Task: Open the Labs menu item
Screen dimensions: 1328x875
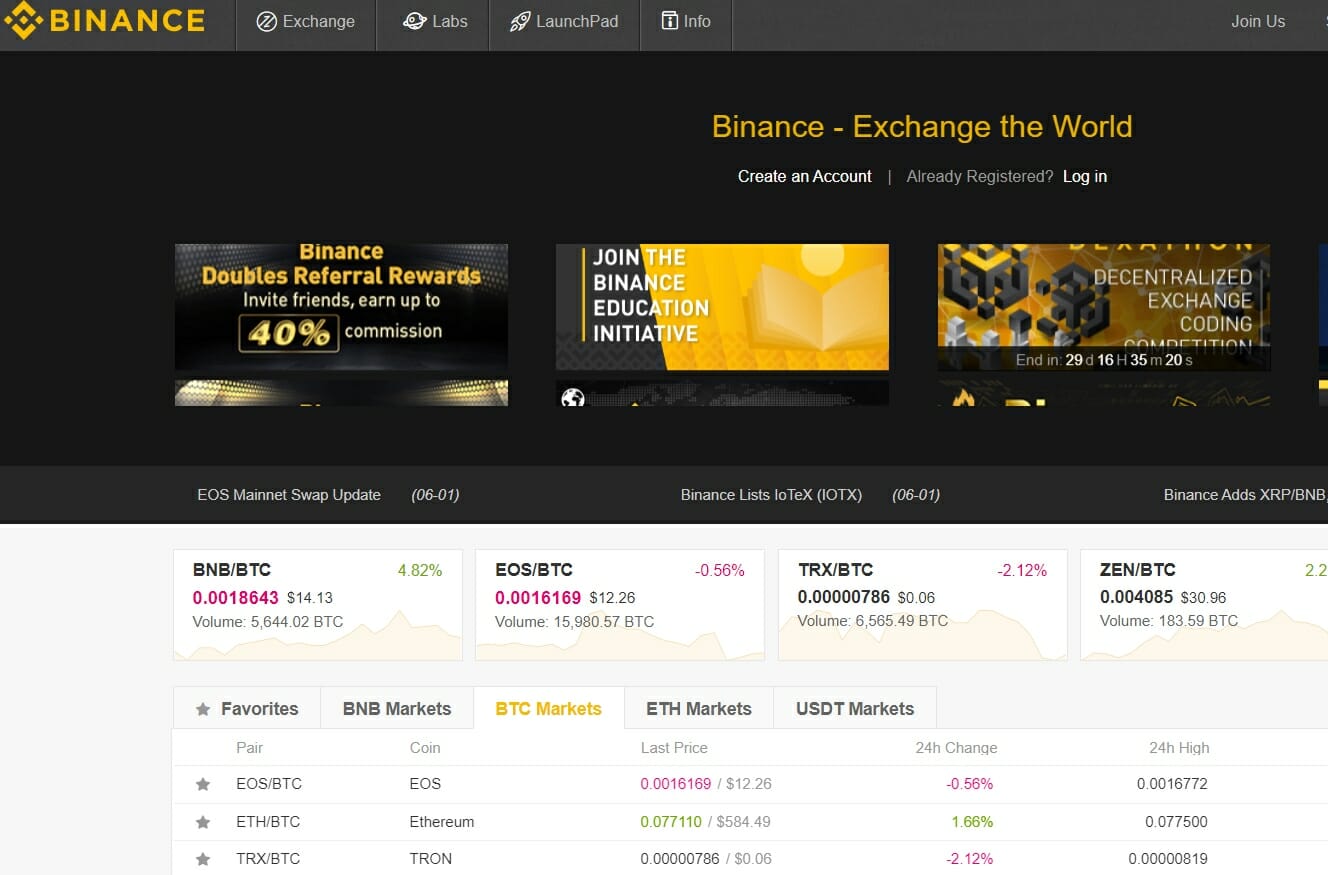Action: point(433,22)
